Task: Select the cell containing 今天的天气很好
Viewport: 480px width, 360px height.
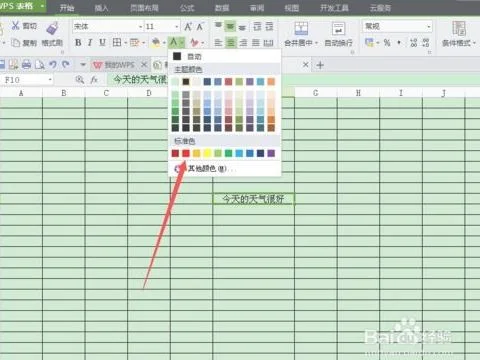Action: (x=253, y=199)
